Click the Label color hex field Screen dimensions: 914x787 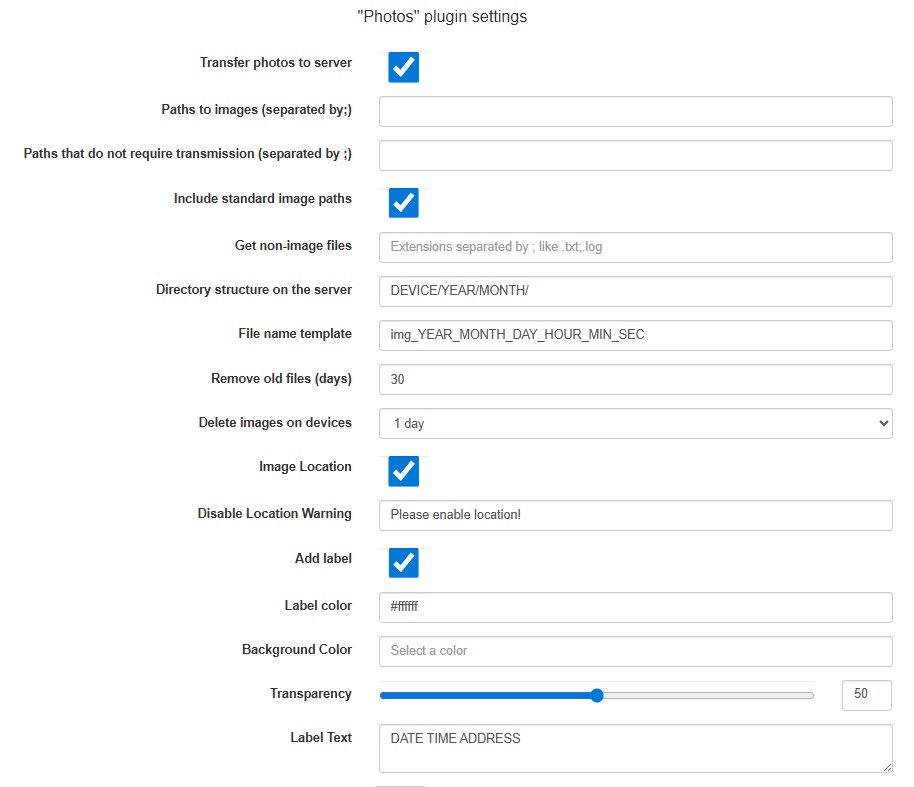coord(635,607)
